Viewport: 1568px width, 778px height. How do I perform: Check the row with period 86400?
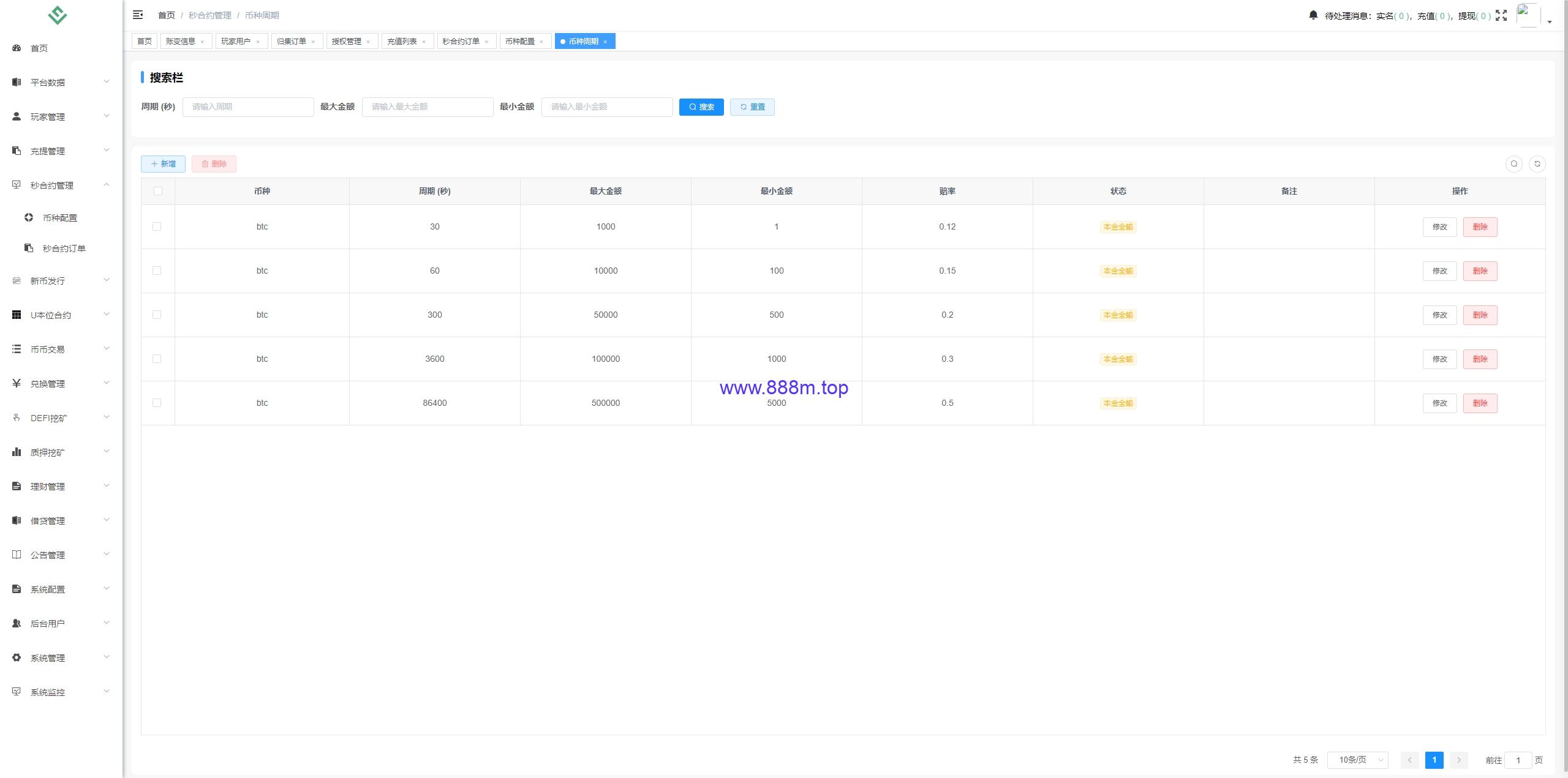[157, 403]
